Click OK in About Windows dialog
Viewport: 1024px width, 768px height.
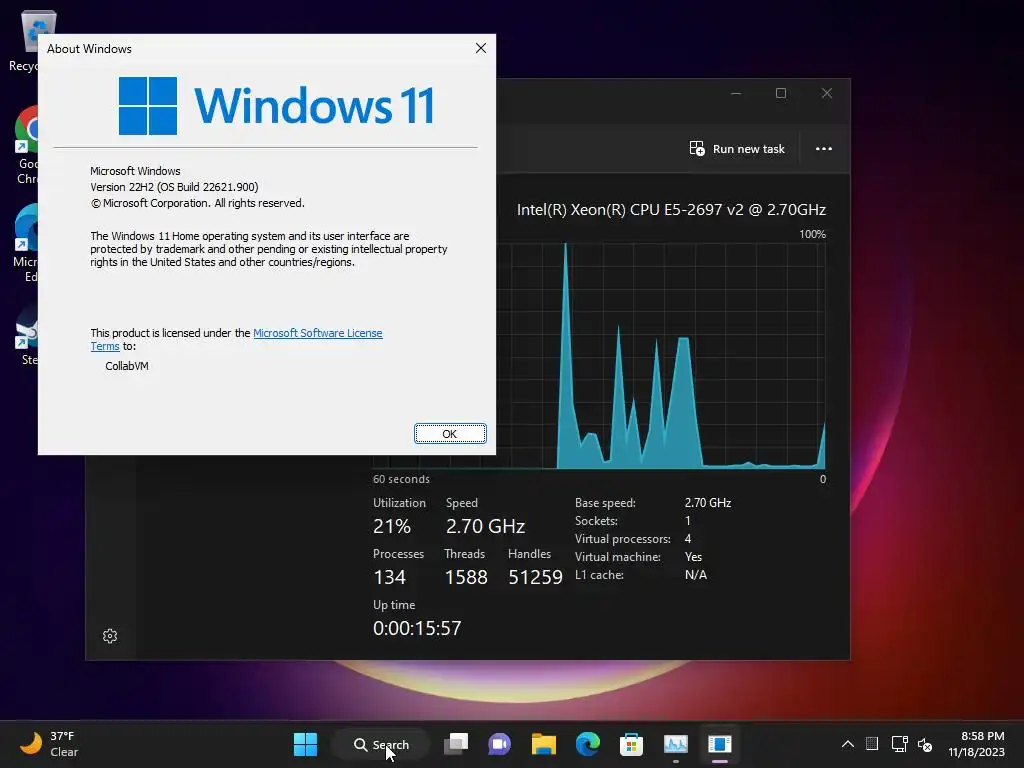(x=450, y=434)
